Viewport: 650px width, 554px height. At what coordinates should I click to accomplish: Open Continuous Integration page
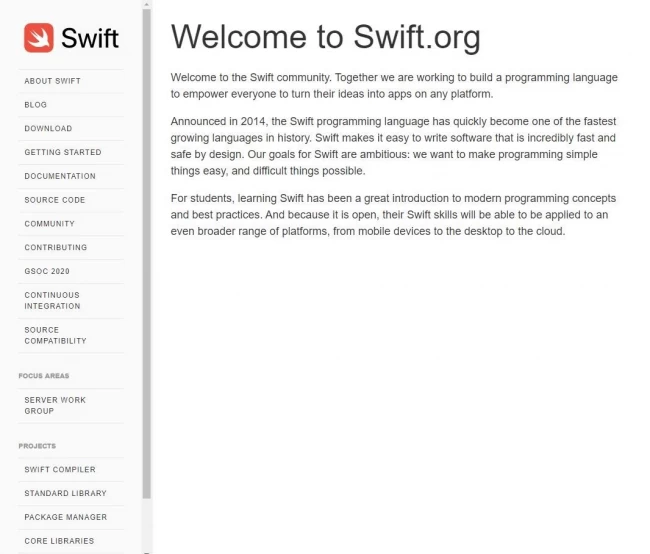52,301
